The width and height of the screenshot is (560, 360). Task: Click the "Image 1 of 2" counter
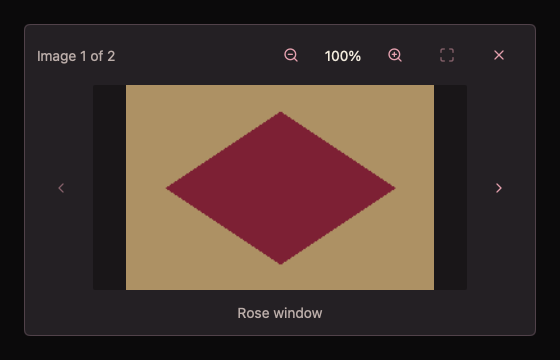pyautogui.click(x=76, y=56)
